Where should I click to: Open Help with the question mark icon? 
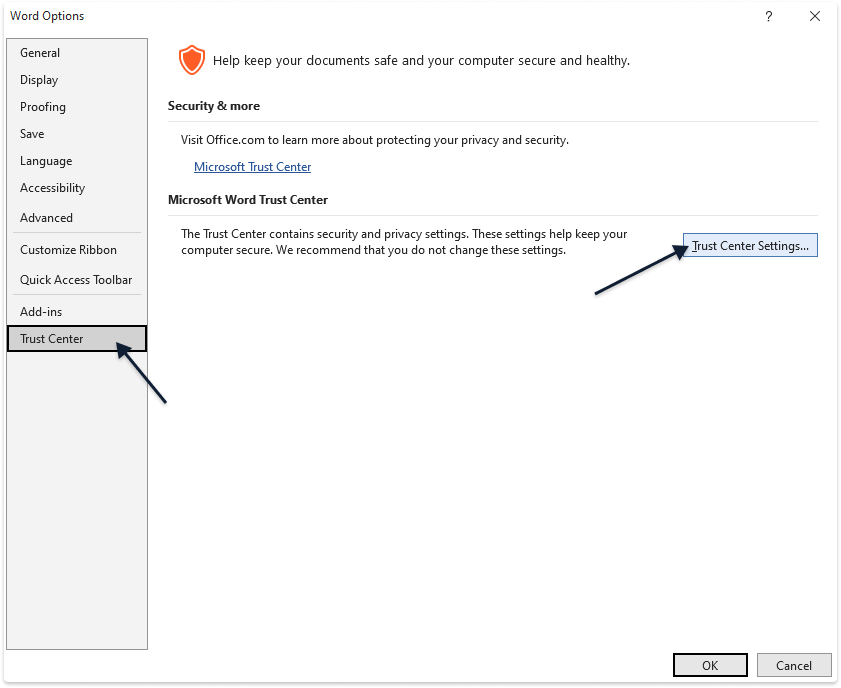(x=768, y=16)
